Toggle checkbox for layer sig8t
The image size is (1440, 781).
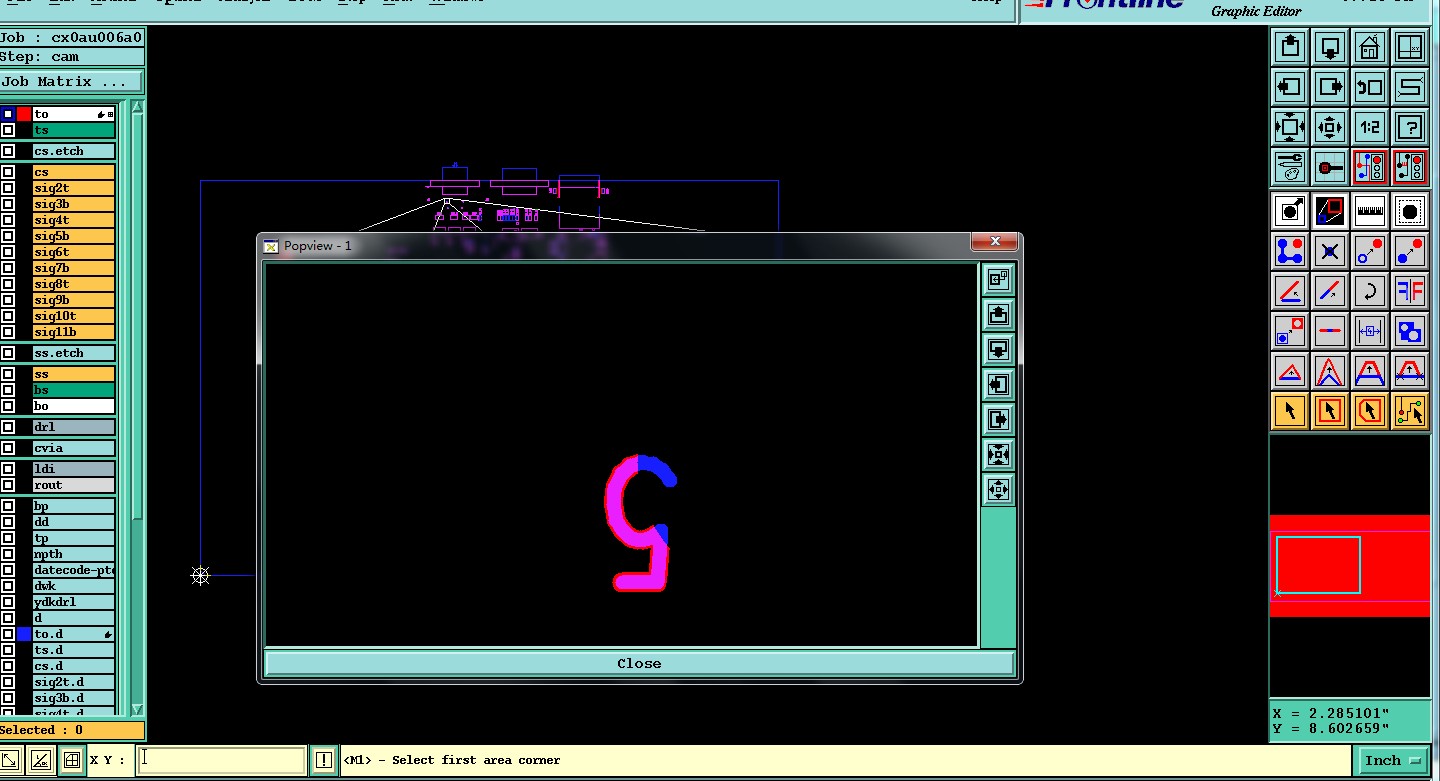click(x=8, y=284)
